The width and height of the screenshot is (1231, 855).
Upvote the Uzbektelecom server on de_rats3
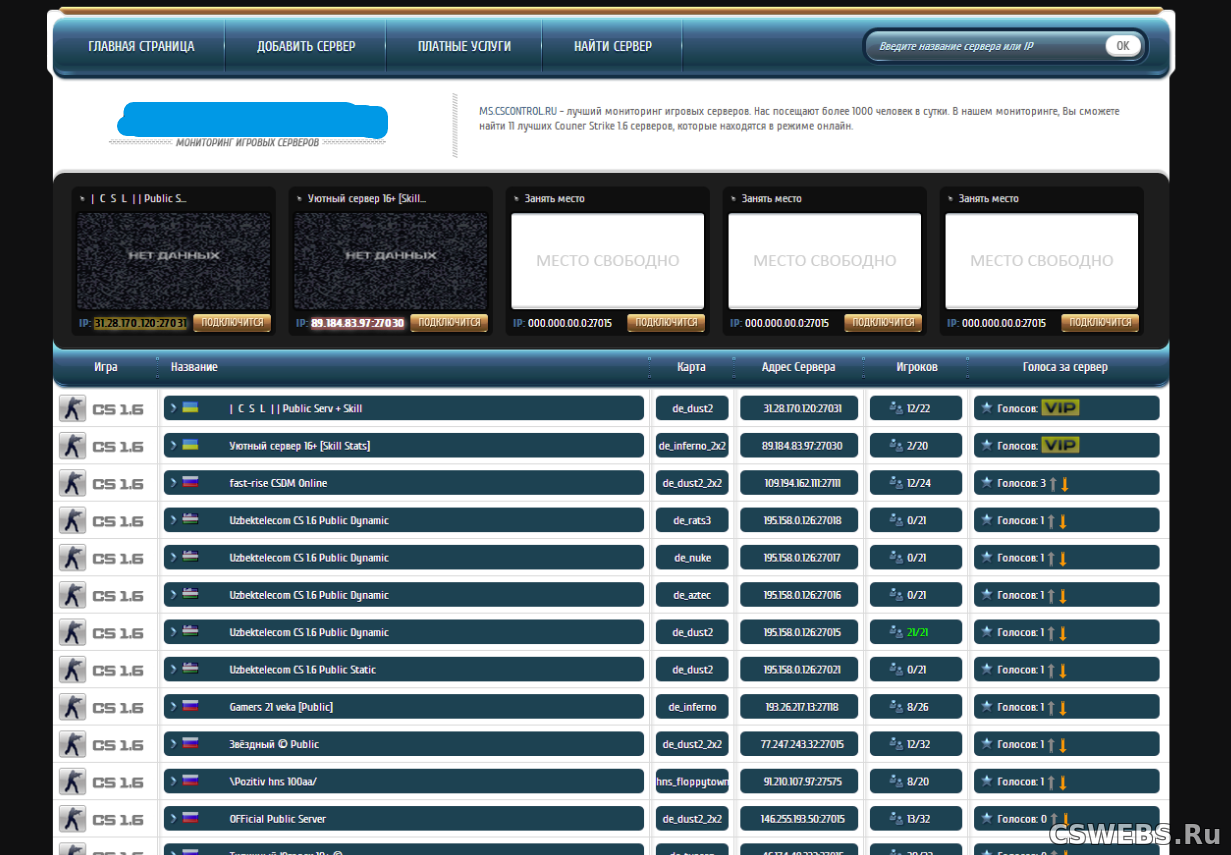(x=1051, y=521)
